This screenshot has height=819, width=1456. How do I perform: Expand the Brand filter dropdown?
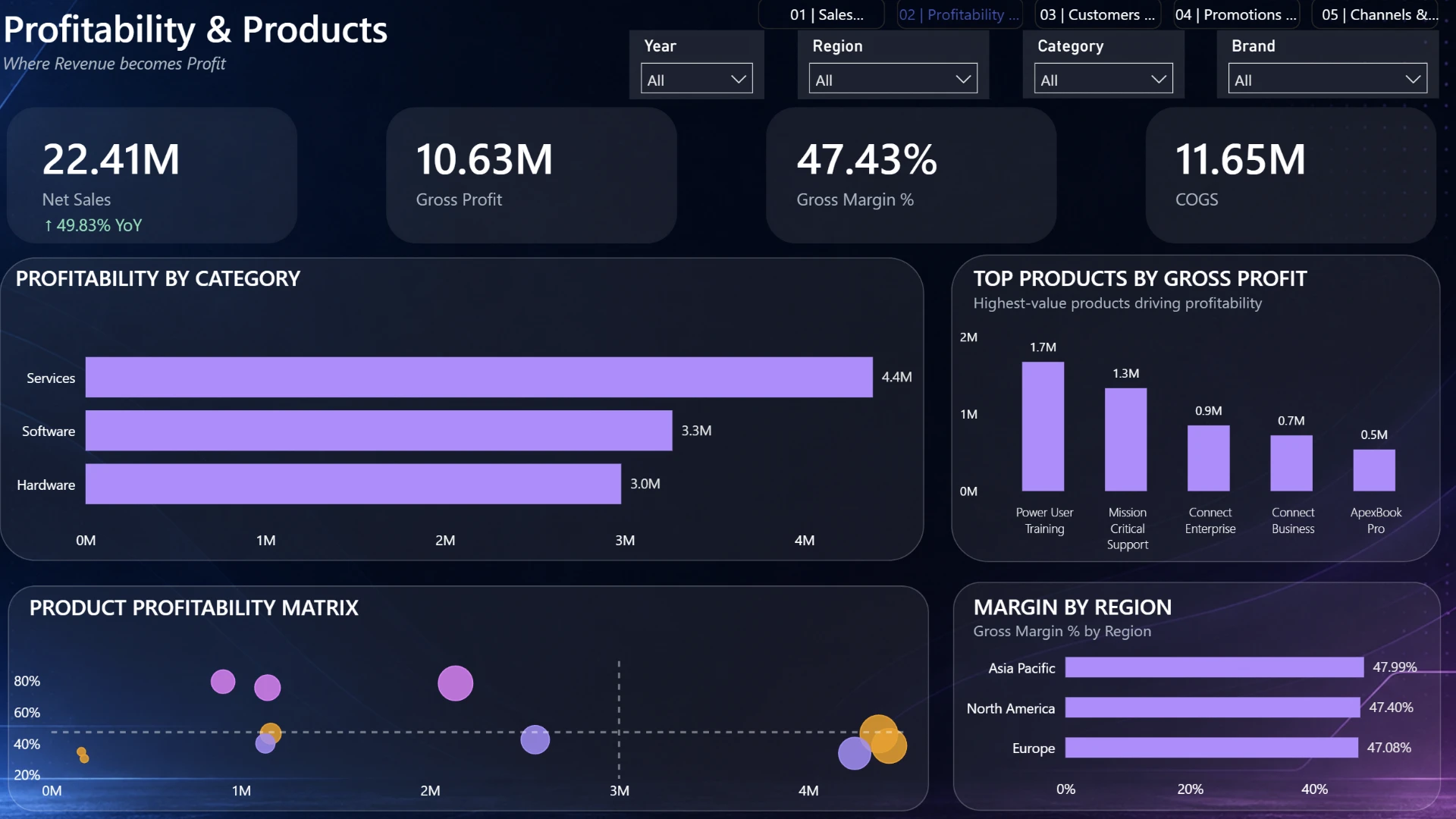[1328, 79]
